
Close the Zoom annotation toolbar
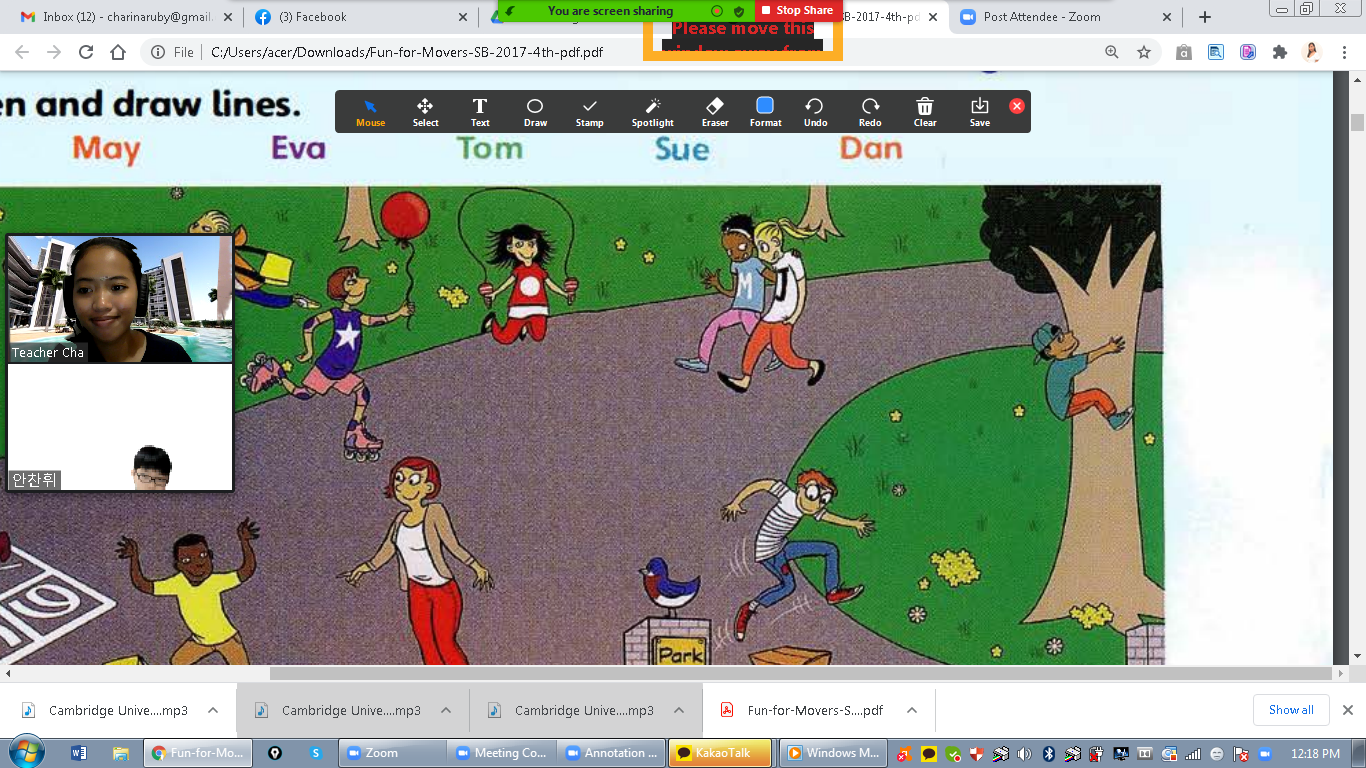pyautogui.click(x=1017, y=106)
